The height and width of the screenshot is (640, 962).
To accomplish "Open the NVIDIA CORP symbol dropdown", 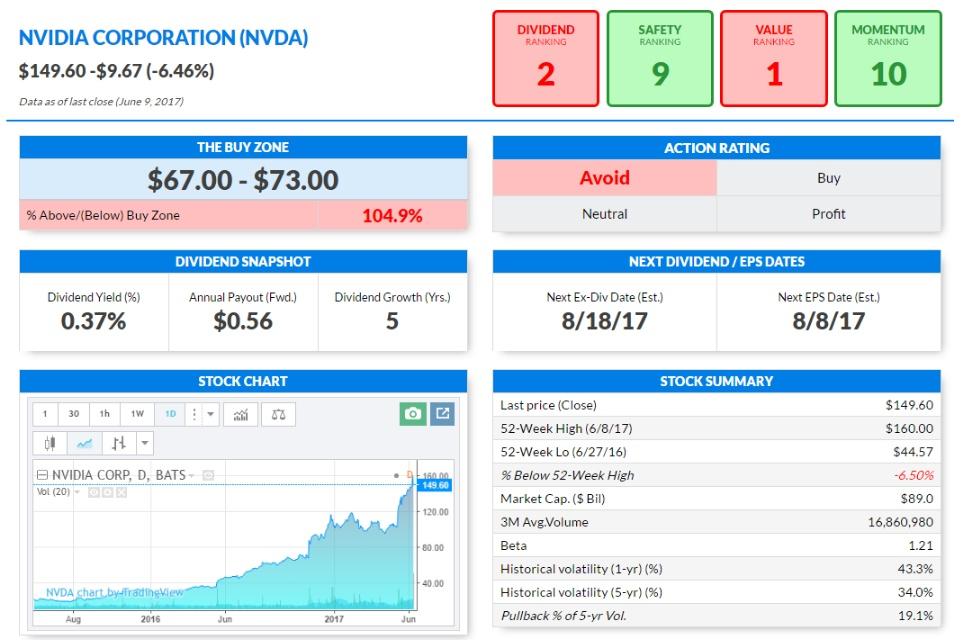I will (x=191, y=476).
